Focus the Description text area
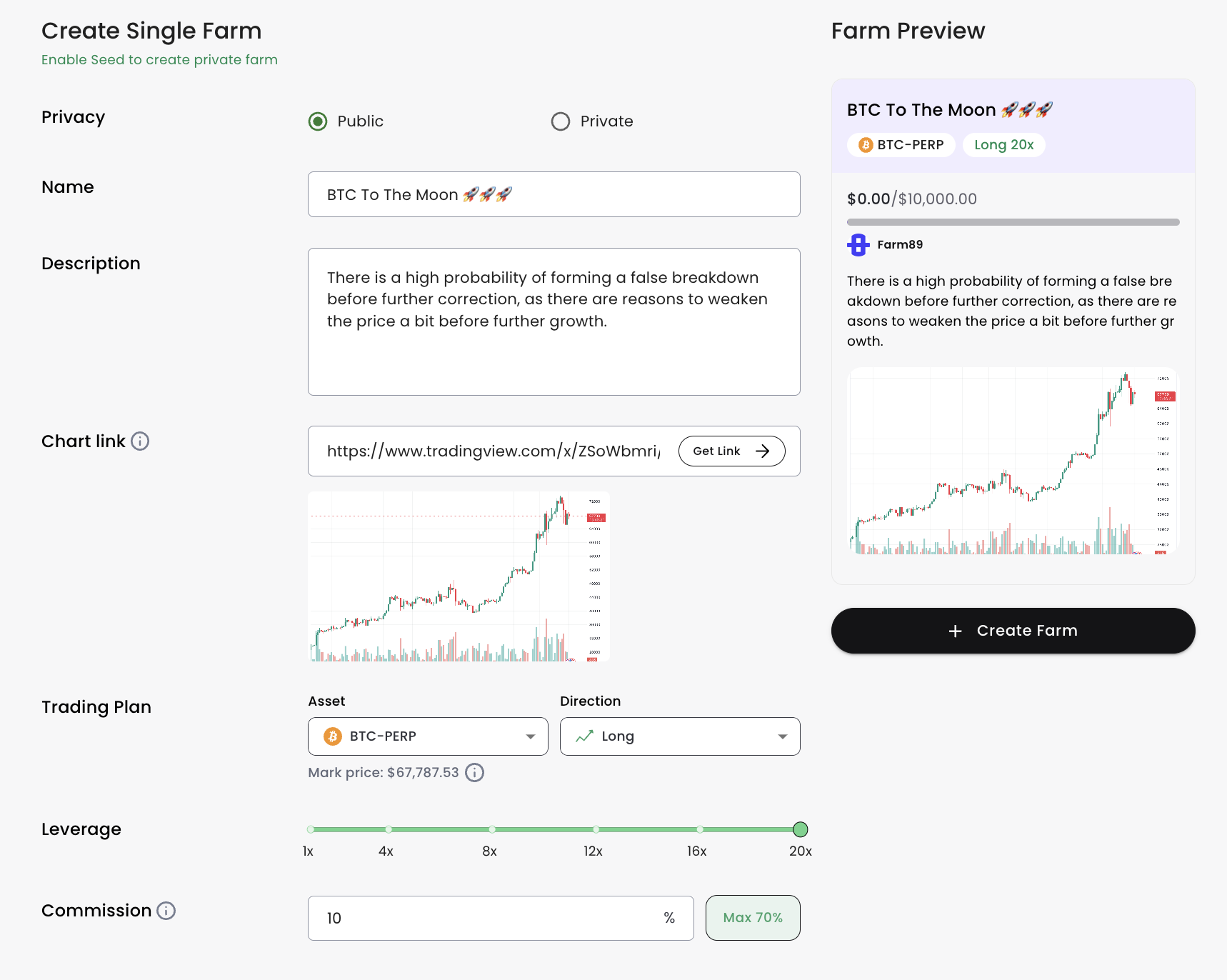Screen dimensions: 1227x980 point(554,321)
